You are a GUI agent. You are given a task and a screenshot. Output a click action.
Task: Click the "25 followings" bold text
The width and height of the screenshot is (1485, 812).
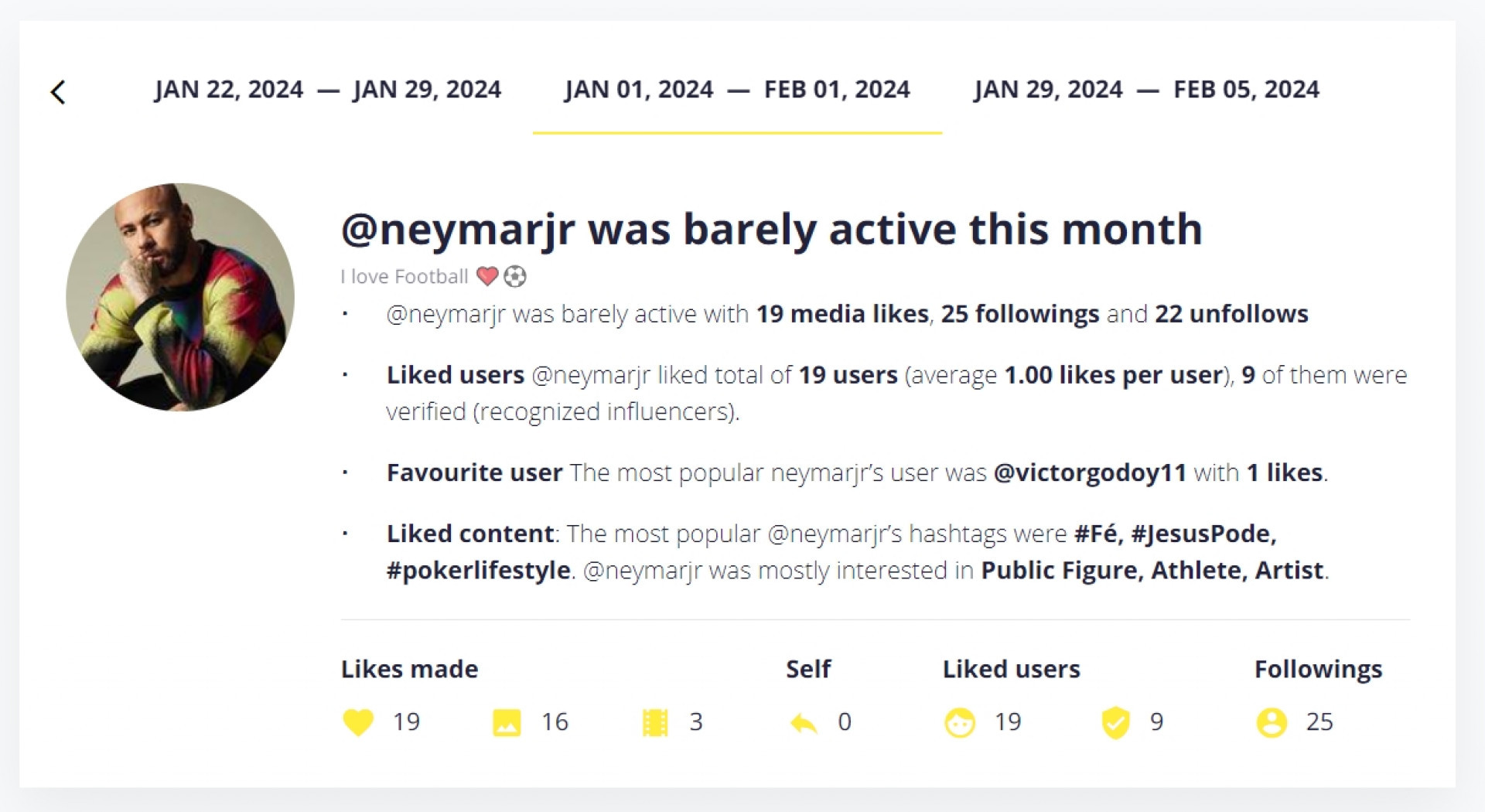click(1019, 314)
